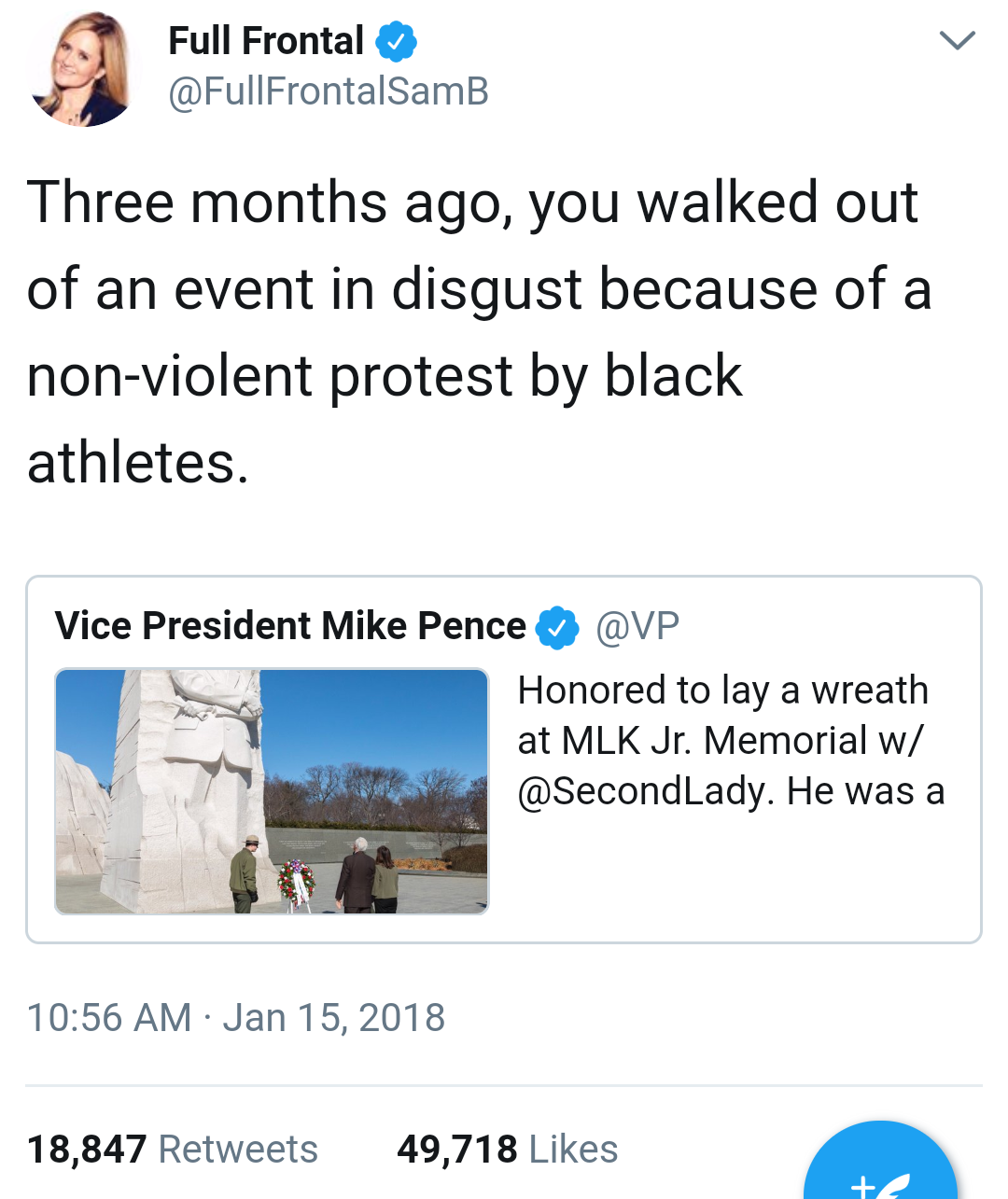Open the 10:56 AM Jan 15, 2018 timestamp

[x=235, y=1017]
